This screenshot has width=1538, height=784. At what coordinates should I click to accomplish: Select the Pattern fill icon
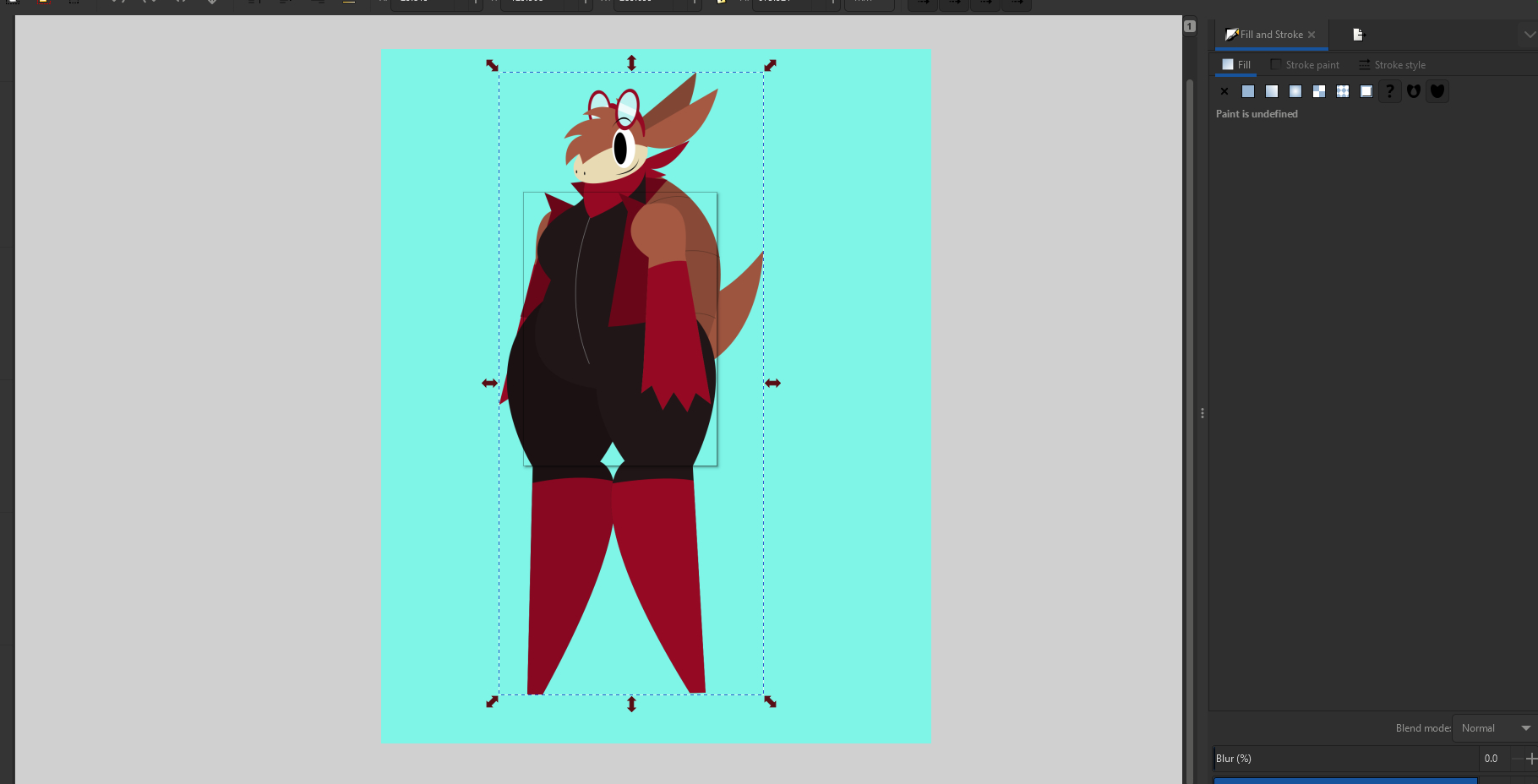(1343, 91)
